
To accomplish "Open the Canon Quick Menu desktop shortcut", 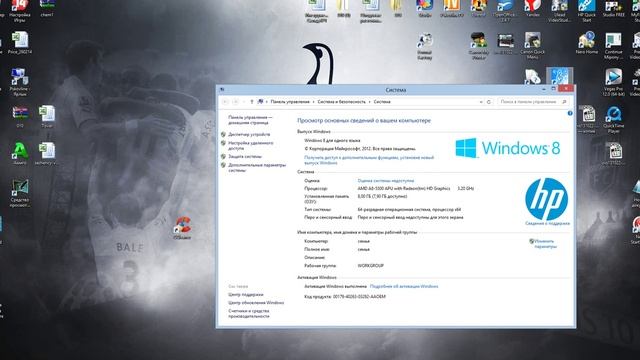I will click(533, 46).
